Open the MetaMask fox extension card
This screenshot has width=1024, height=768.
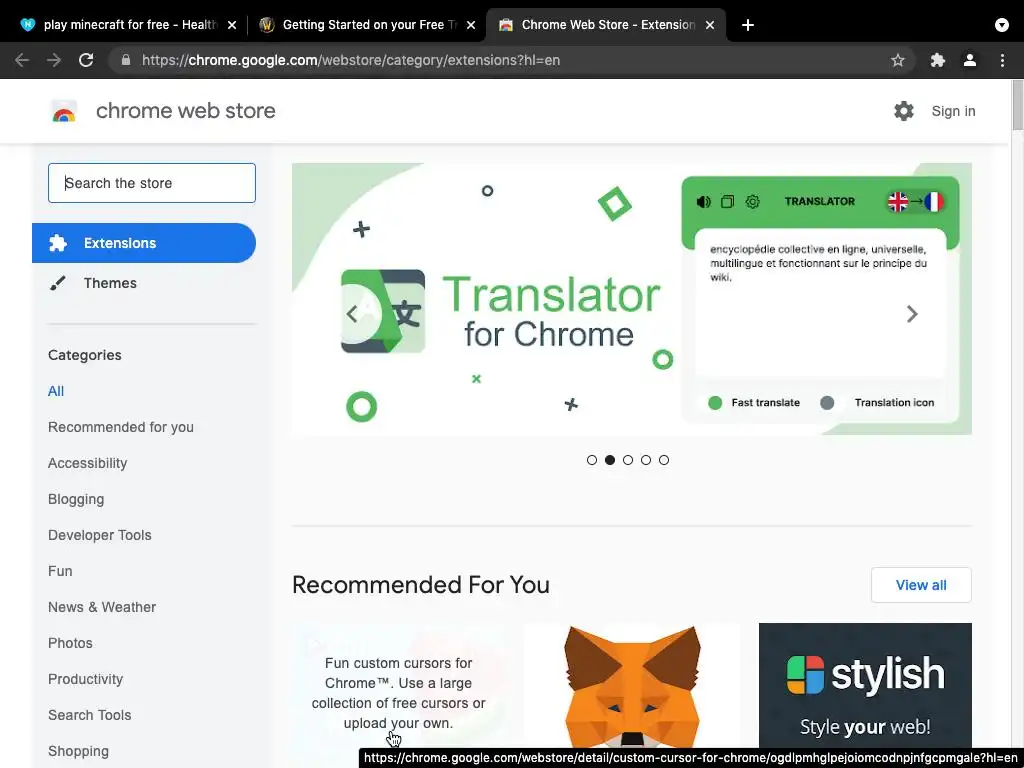coord(632,686)
